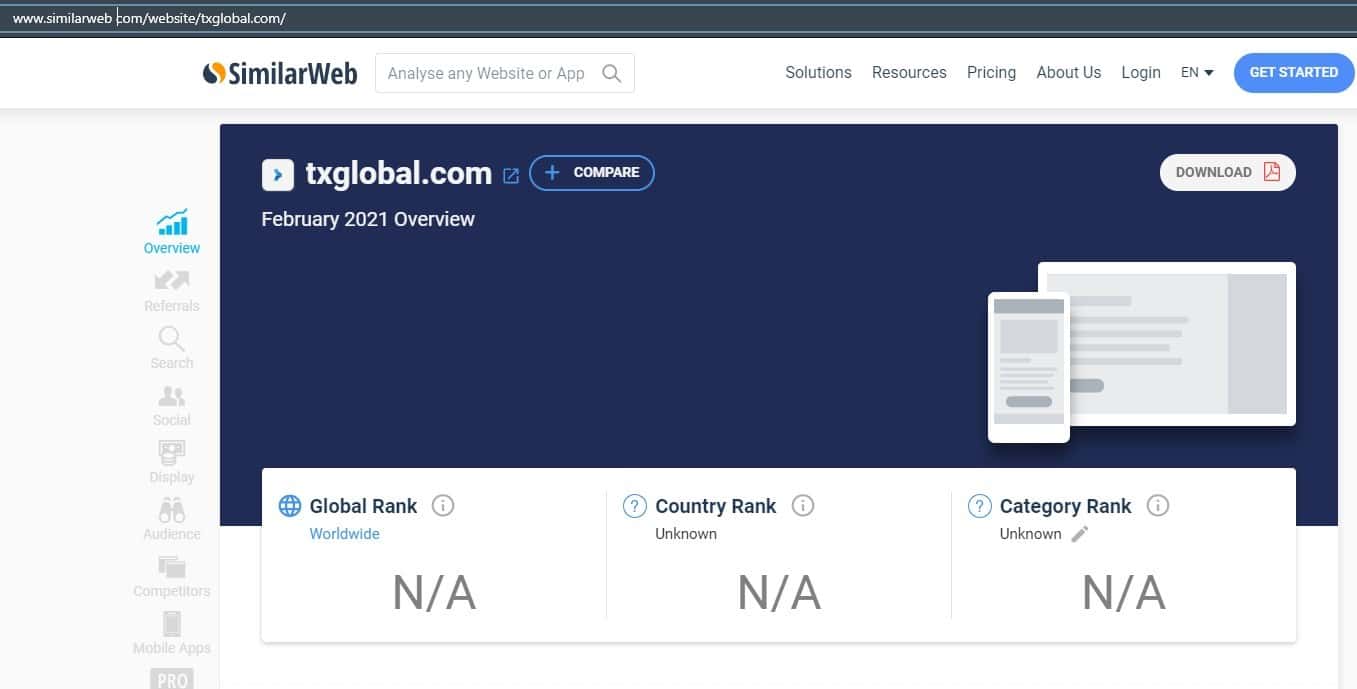Click the GET STARTED button
The height and width of the screenshot is (689, 1357).
click(x=1293, y=72)
